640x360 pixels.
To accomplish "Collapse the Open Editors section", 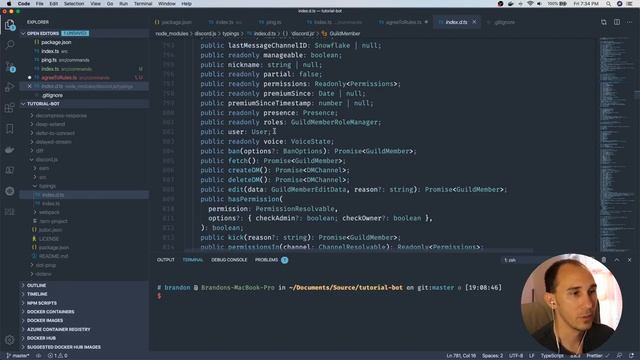I will [x=42, y=33].
